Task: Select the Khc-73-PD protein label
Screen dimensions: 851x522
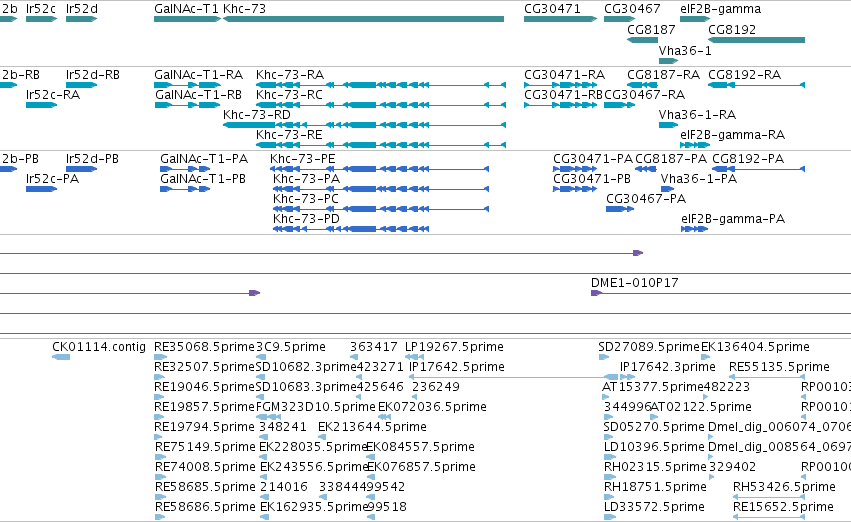Action: click(307, 219)
